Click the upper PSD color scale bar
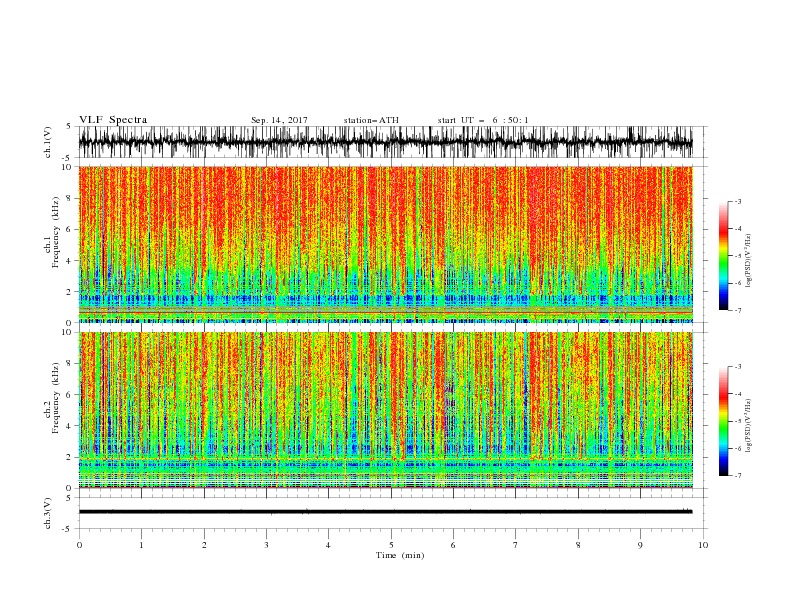 tap(723, 256)
